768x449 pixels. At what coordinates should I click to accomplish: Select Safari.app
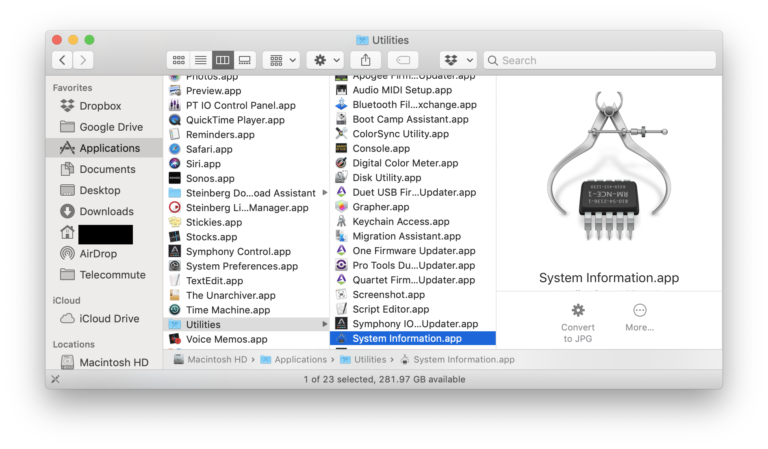coord(246,149)
